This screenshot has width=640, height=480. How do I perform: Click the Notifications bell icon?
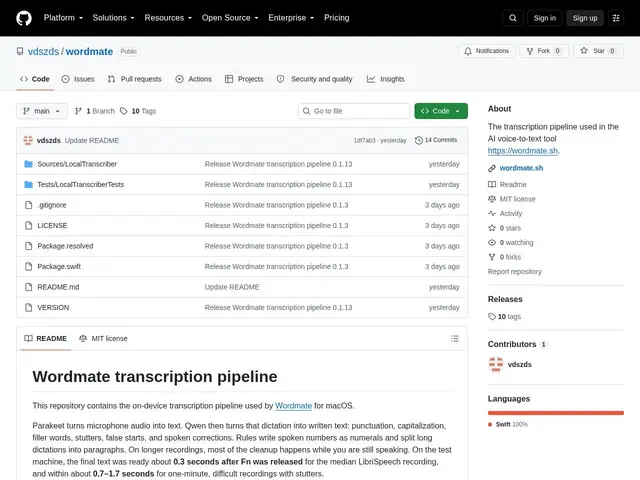click(468, 51)
